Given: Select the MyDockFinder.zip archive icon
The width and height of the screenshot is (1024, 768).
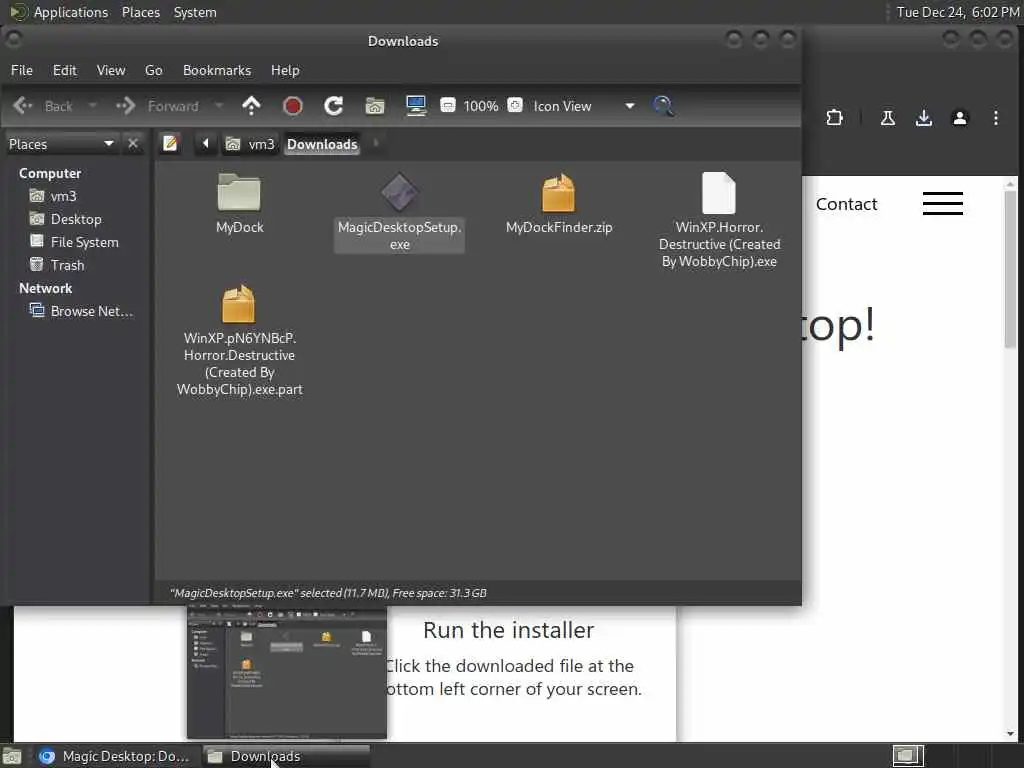Looking at the screenshot, I should coord(558,192).
